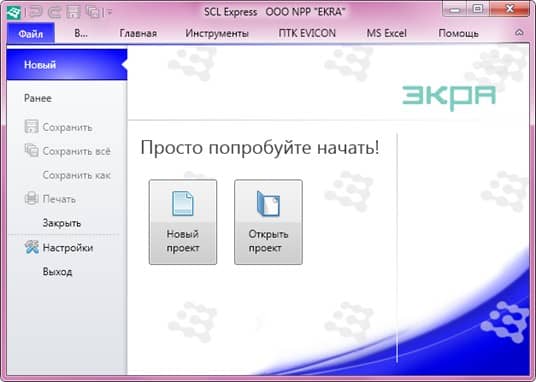Open the Файл tab
Image resolution: width=536 pixels, height=382 pixels.
click(x=31, y=34)
